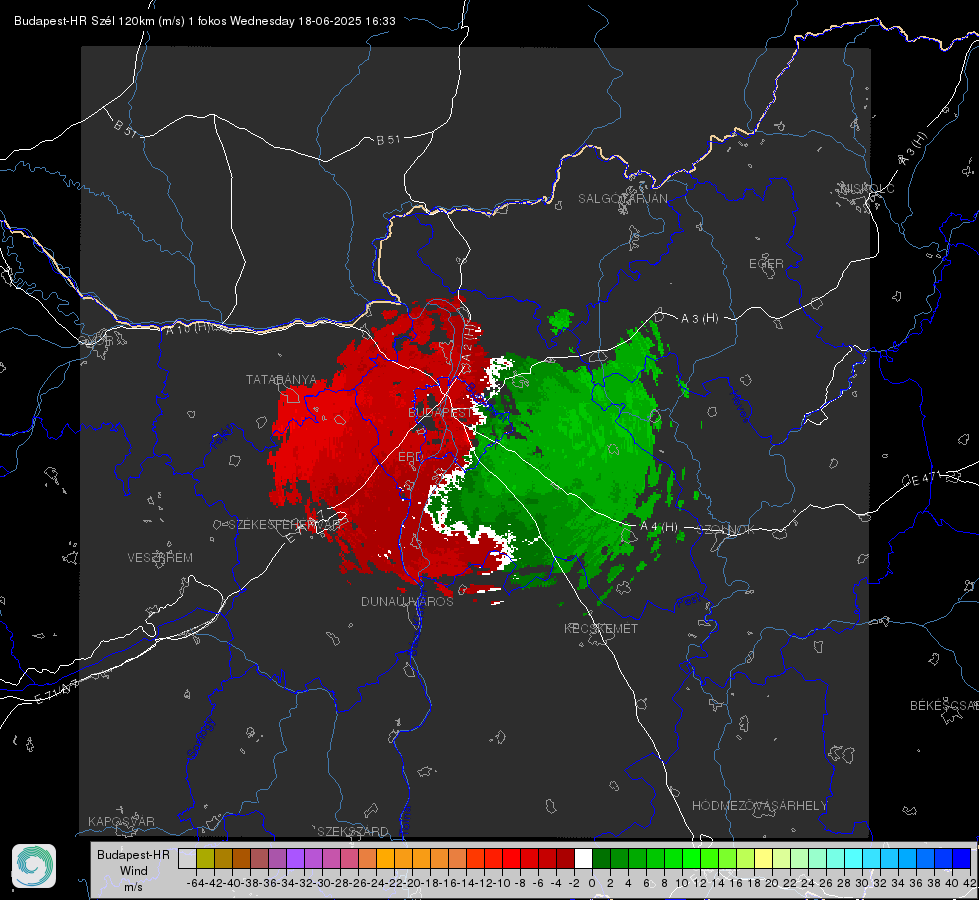Click the EGER city label
The height and width of the screenshot is (900, 979).
766,264
